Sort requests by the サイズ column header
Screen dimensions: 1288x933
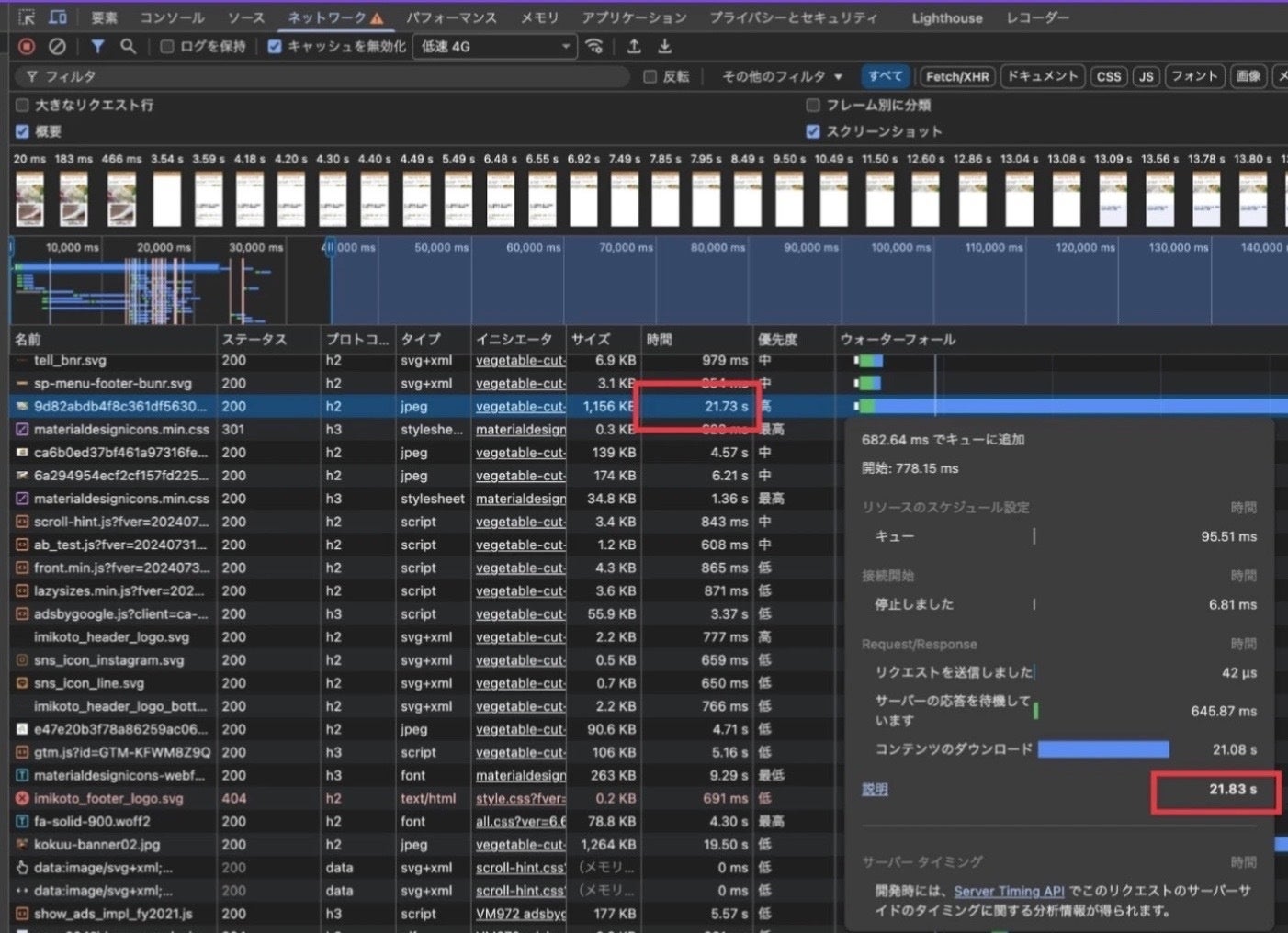click(x=591, y=339)
